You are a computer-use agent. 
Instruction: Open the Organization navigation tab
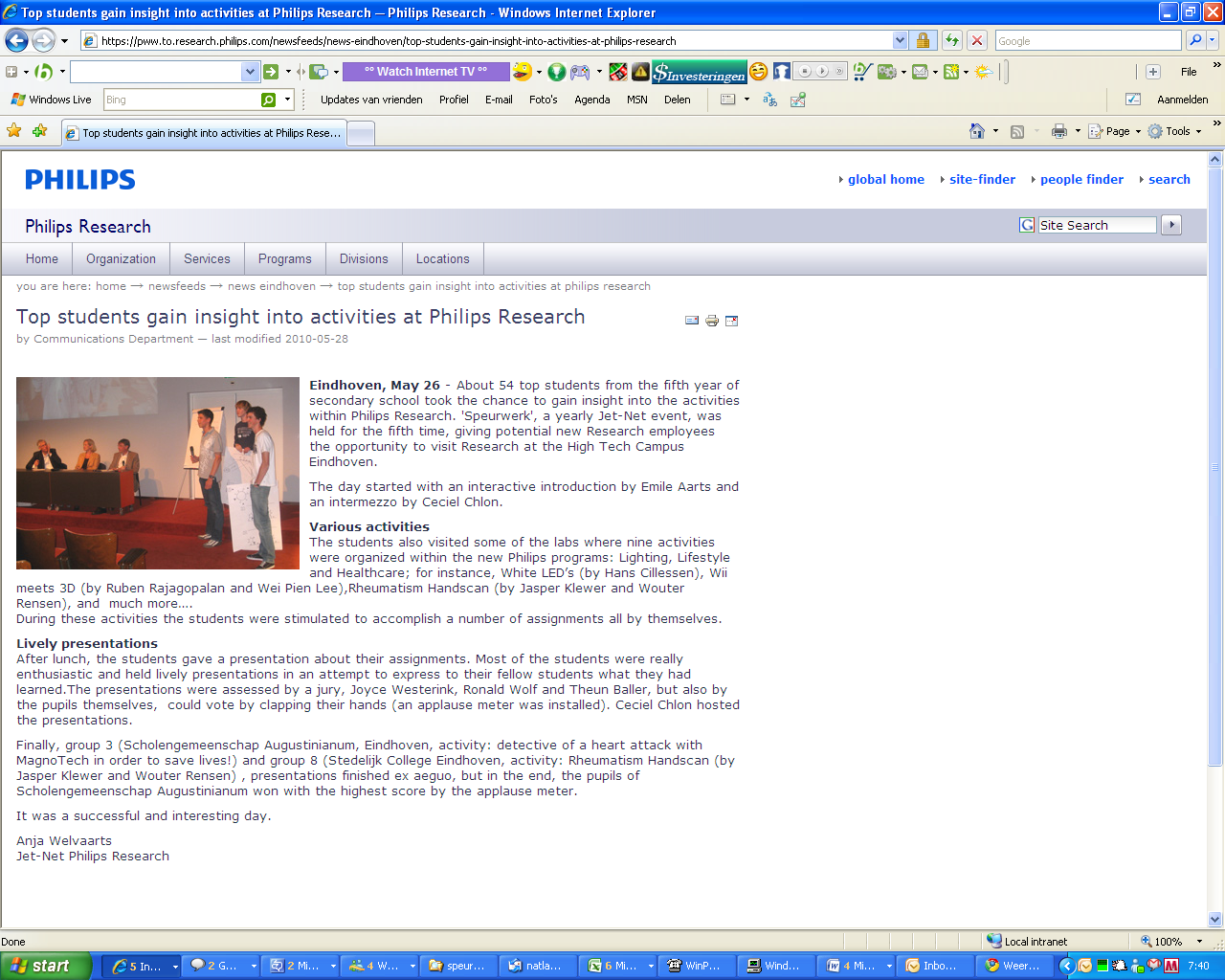click(x=121, y=258)
